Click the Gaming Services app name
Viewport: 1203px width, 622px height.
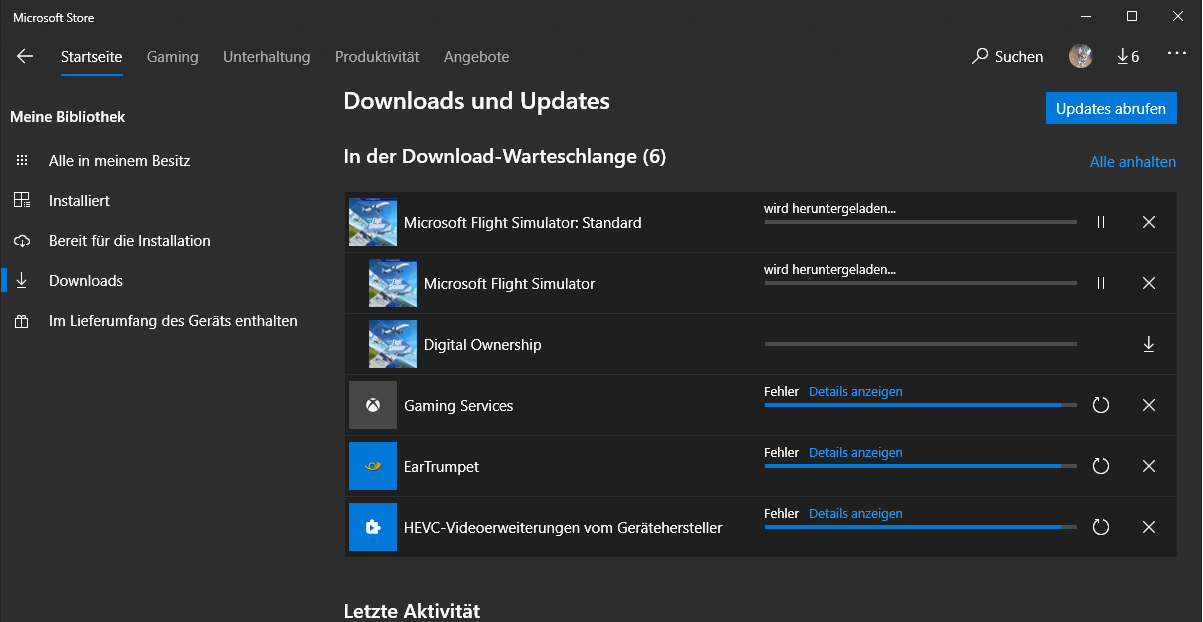pos(459,406)
